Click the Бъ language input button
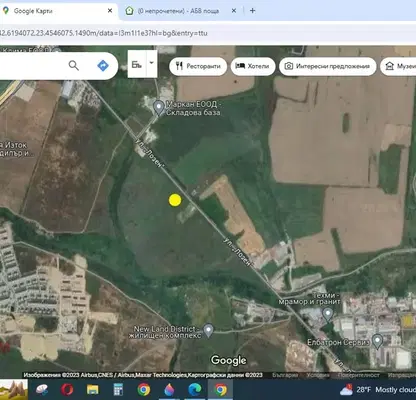Image resolution: width=416 pixels, height=400 pixels. (x=137, y=64)
